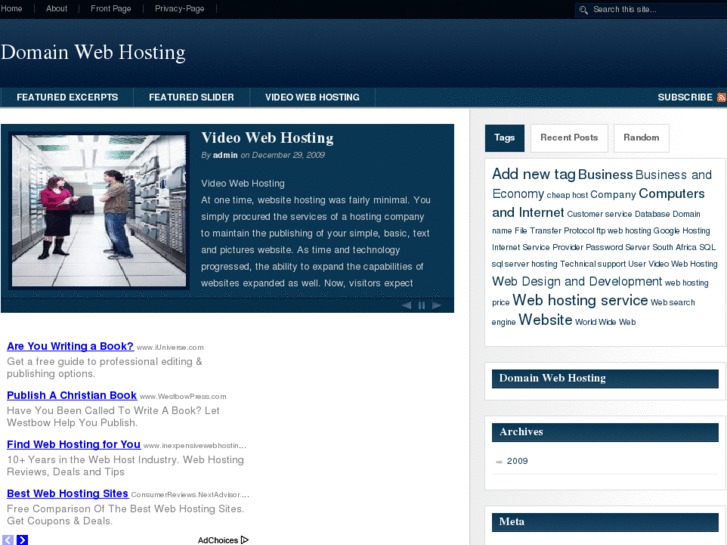This screenshot has height=545, width=727.
Task: Click the Subscribe link
Action: pos(685,97)
